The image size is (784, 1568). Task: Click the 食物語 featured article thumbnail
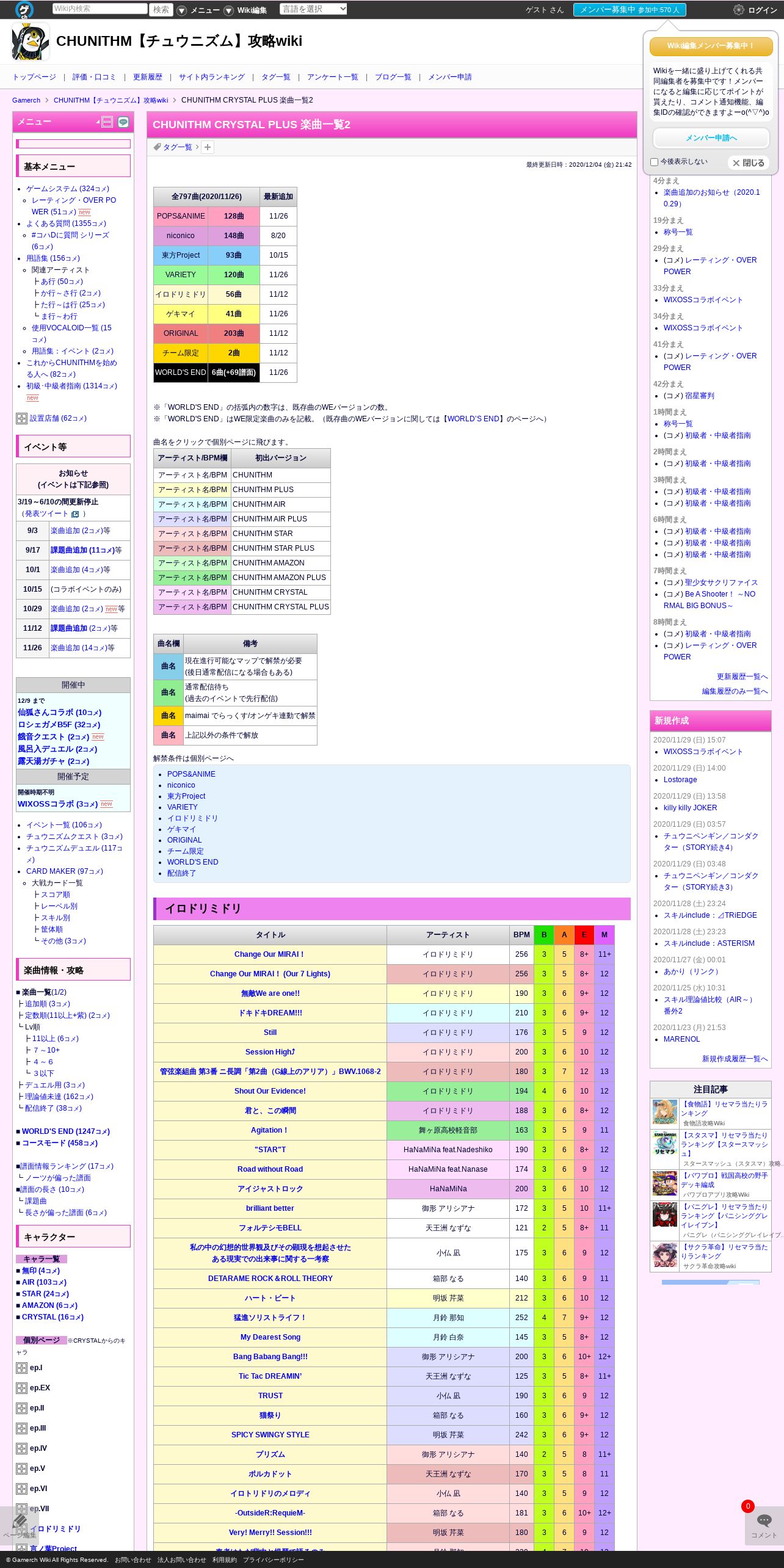pos(665,1112)
